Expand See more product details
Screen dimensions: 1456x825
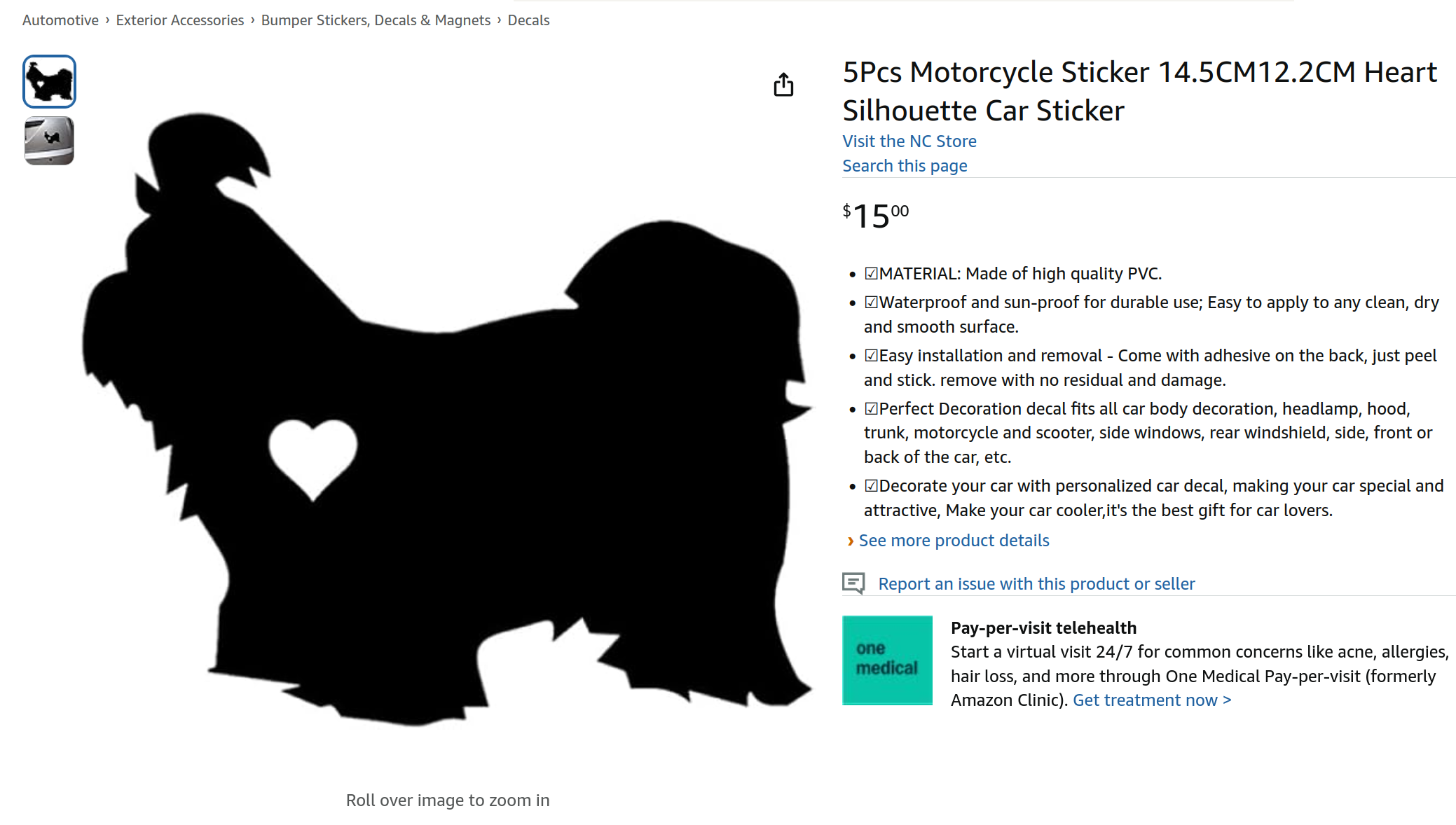pos(954,541)
